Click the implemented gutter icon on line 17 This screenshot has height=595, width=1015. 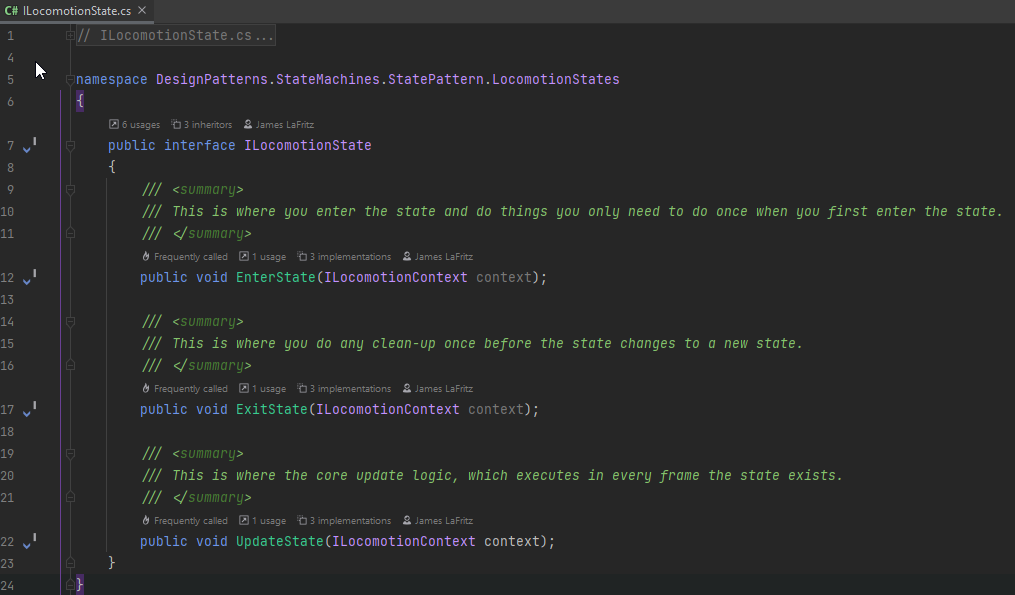(x=29, y=410)
